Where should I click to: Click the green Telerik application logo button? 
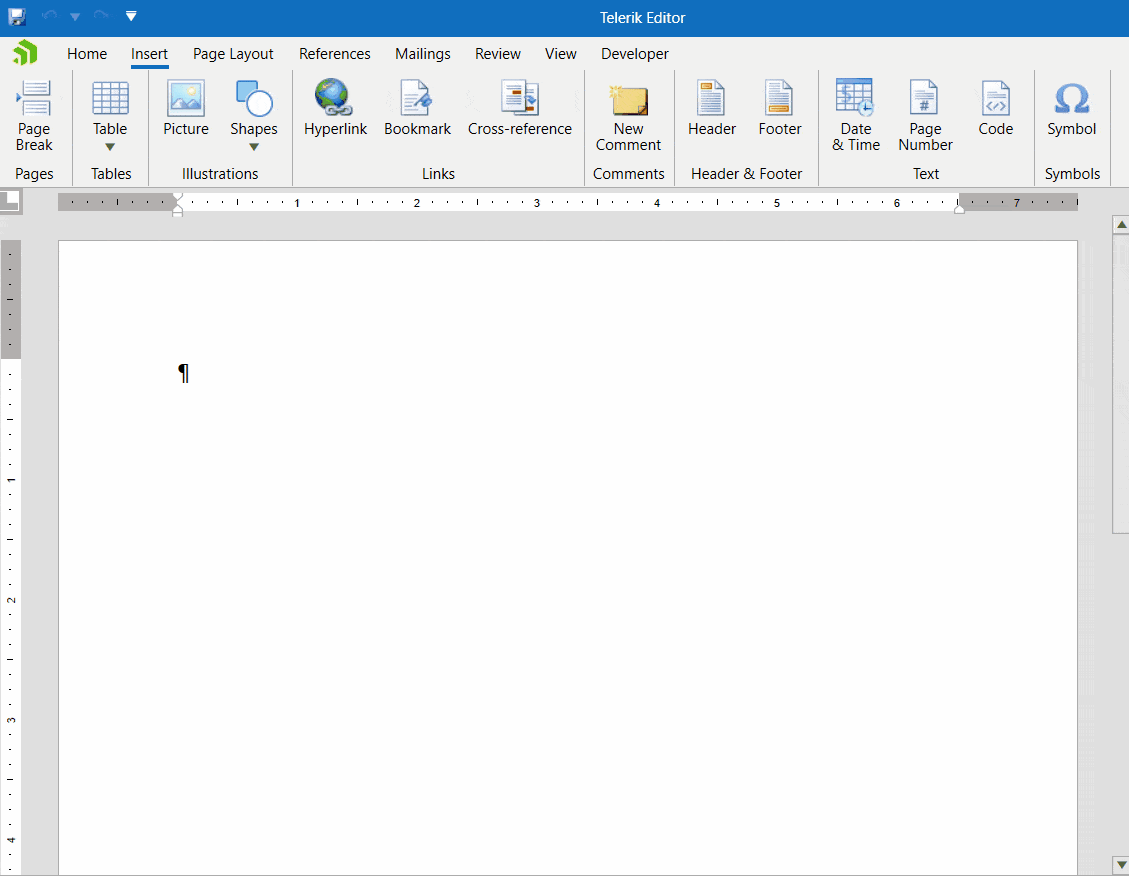pos(25,53)
